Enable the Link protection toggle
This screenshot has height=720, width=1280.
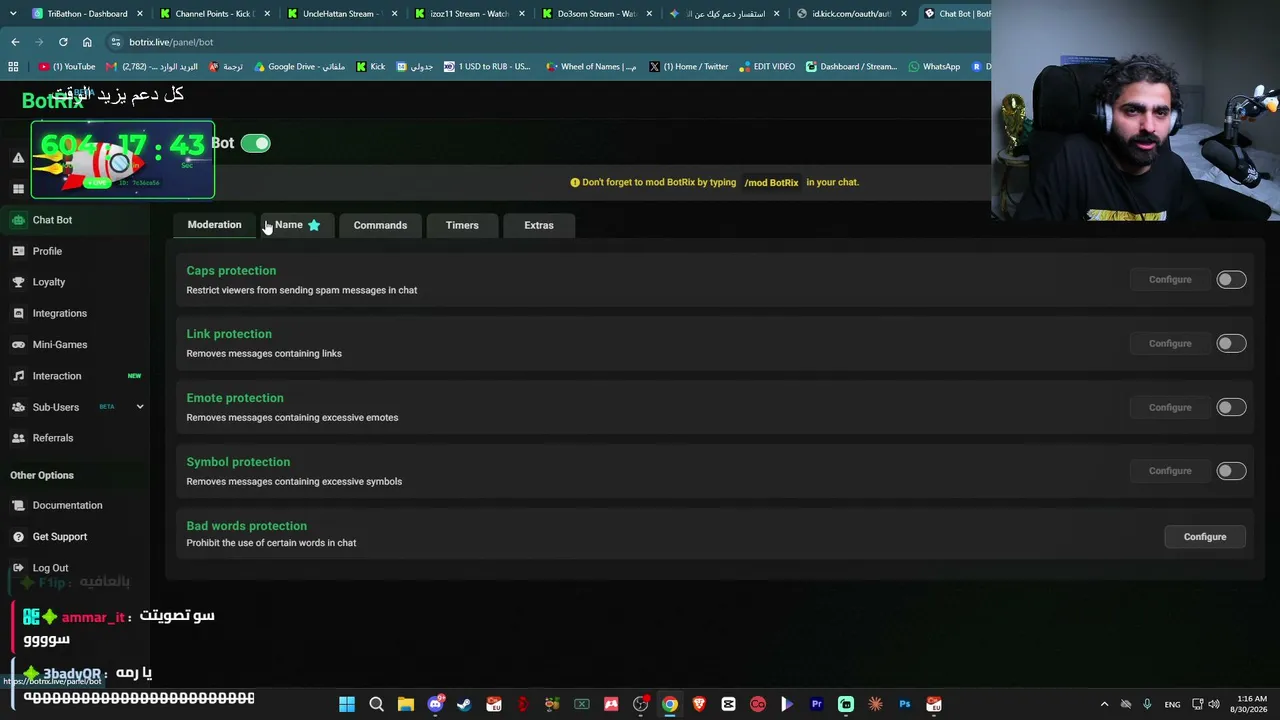coord(1231,344)
